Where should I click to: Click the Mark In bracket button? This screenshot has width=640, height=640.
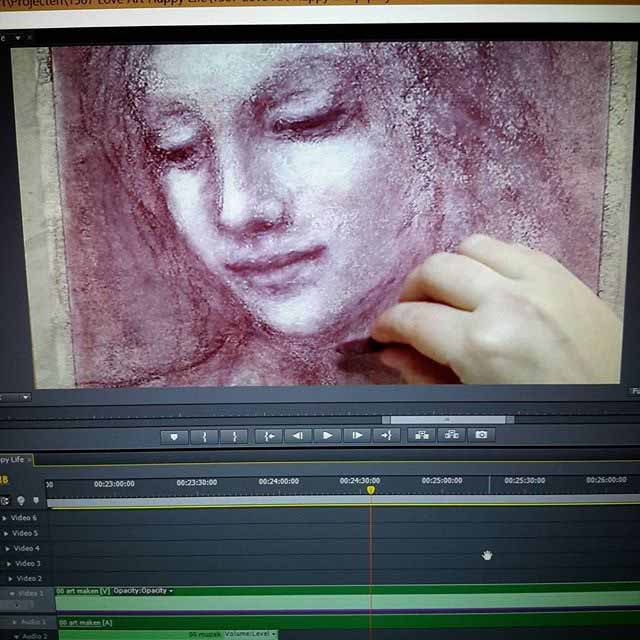pyautogui.click(x=205, y=435)
